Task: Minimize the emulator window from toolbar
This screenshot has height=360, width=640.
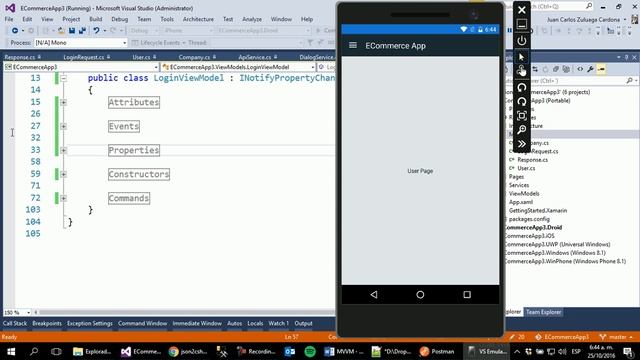Action: click(522, 24)
